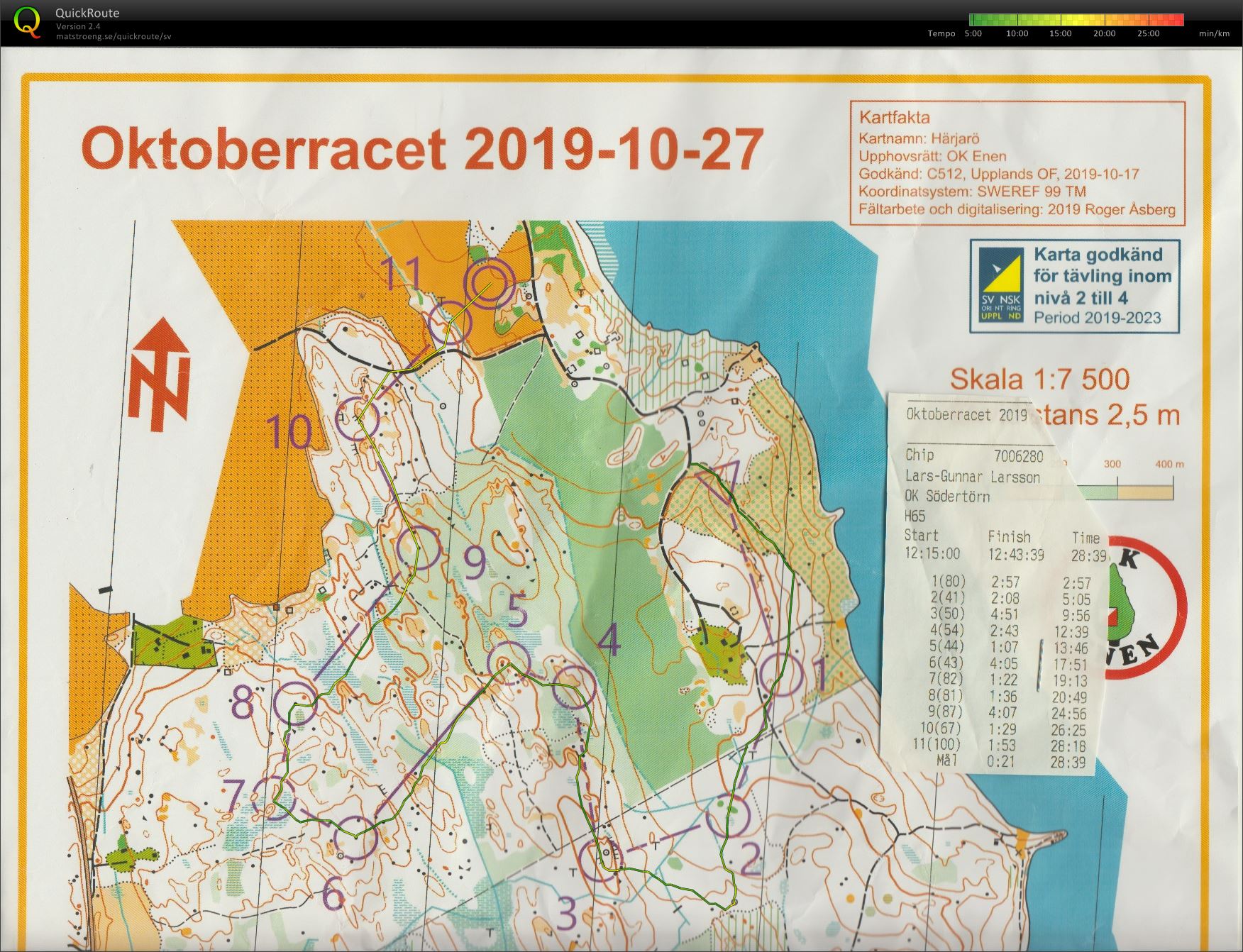
Task: Open the matstroeng.se/quickroute/sv link
Action: (x=114, y=36)
